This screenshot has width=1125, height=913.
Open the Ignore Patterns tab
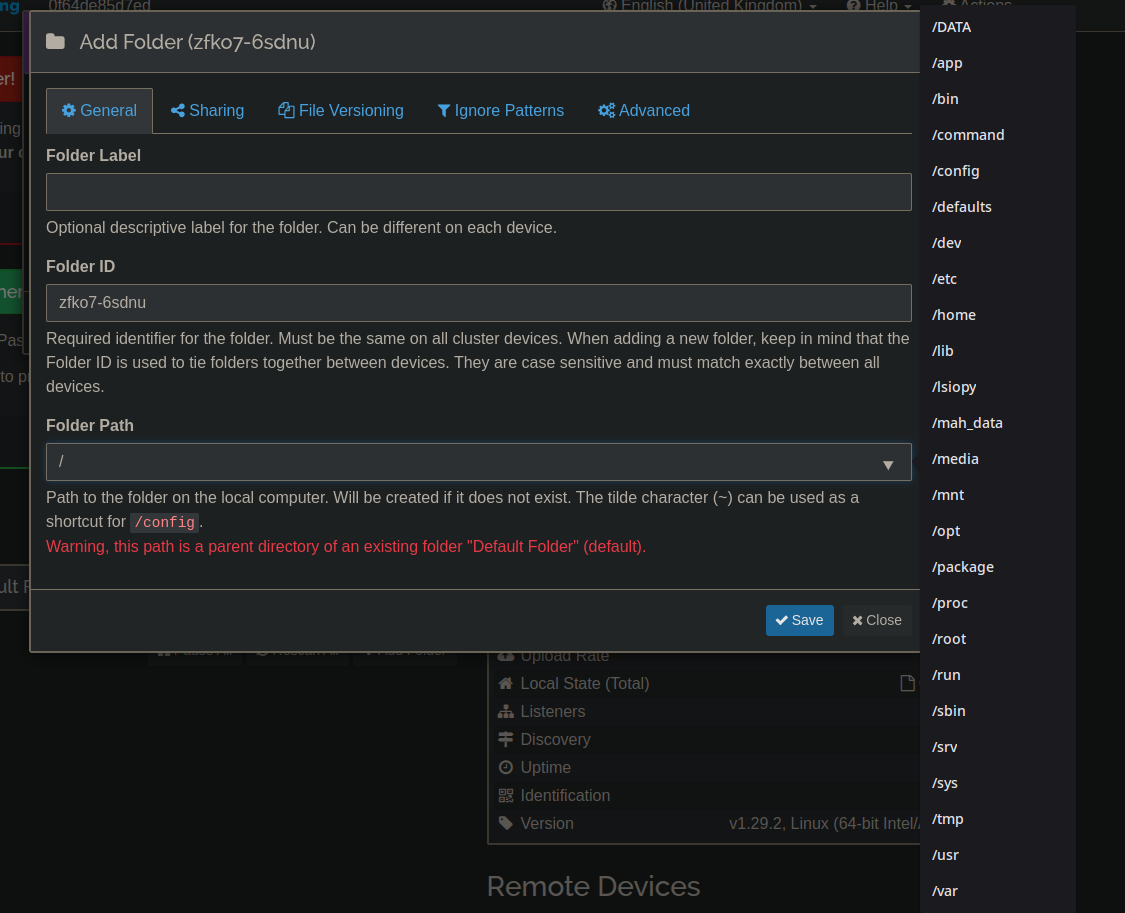(x=501, y=110)
